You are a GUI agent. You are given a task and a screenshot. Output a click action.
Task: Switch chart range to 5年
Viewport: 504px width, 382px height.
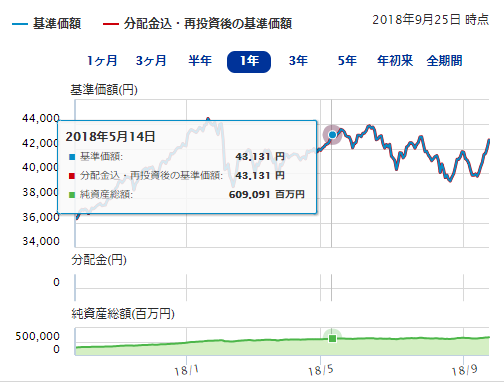pyautogui.click(x=347, y=61)
